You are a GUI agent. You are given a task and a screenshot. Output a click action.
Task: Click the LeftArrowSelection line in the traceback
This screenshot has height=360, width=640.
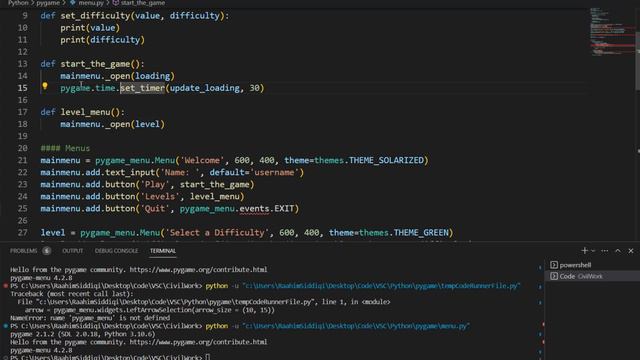[150, 310]
